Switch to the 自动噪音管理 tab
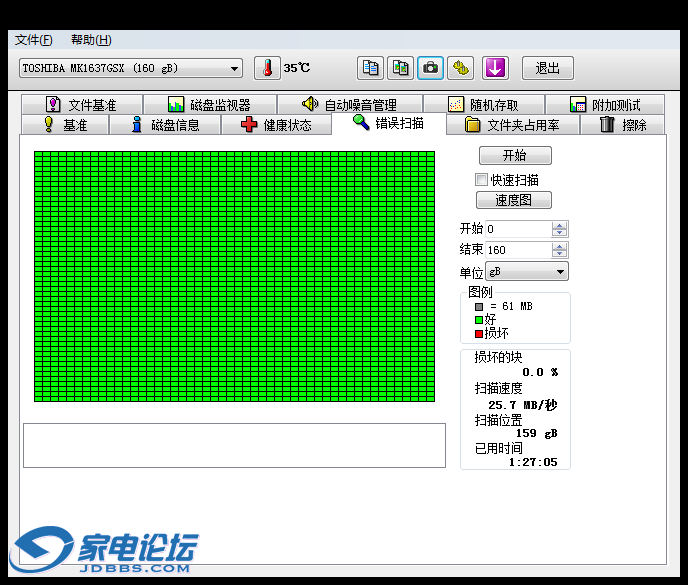Viewport: 688px width, 585px height. (348, 105)
